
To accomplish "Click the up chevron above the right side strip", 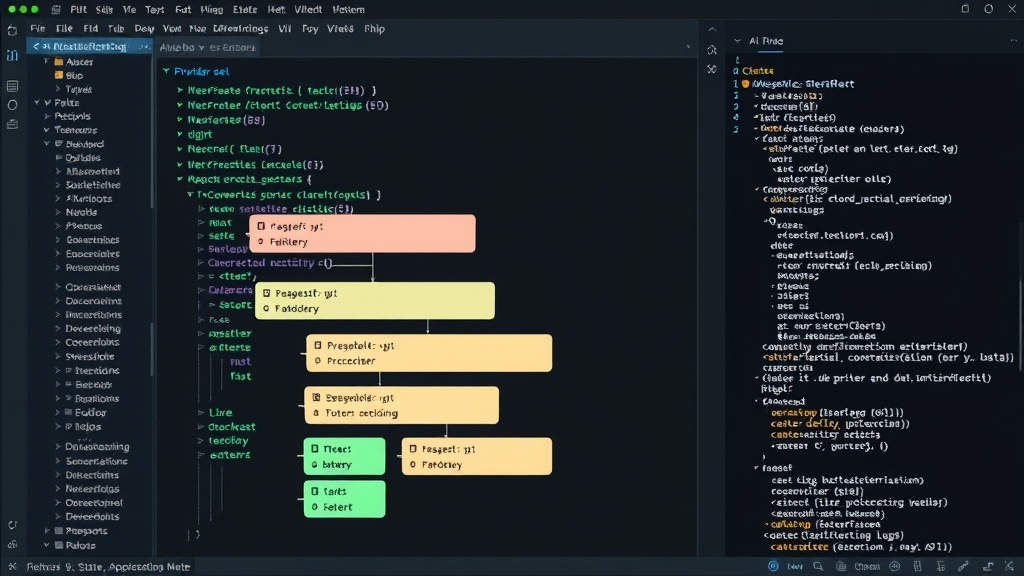I will [x=712, y=29].
